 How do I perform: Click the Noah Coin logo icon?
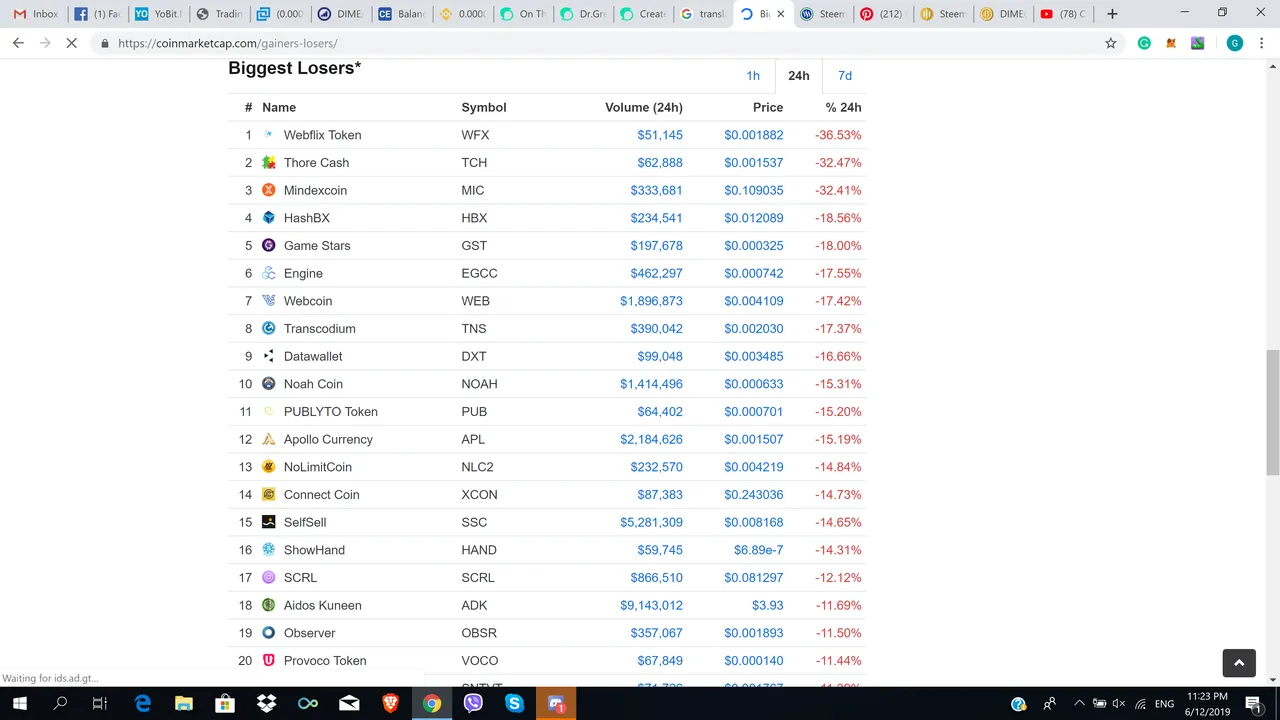pyautogui.click(x=268, y=384)
